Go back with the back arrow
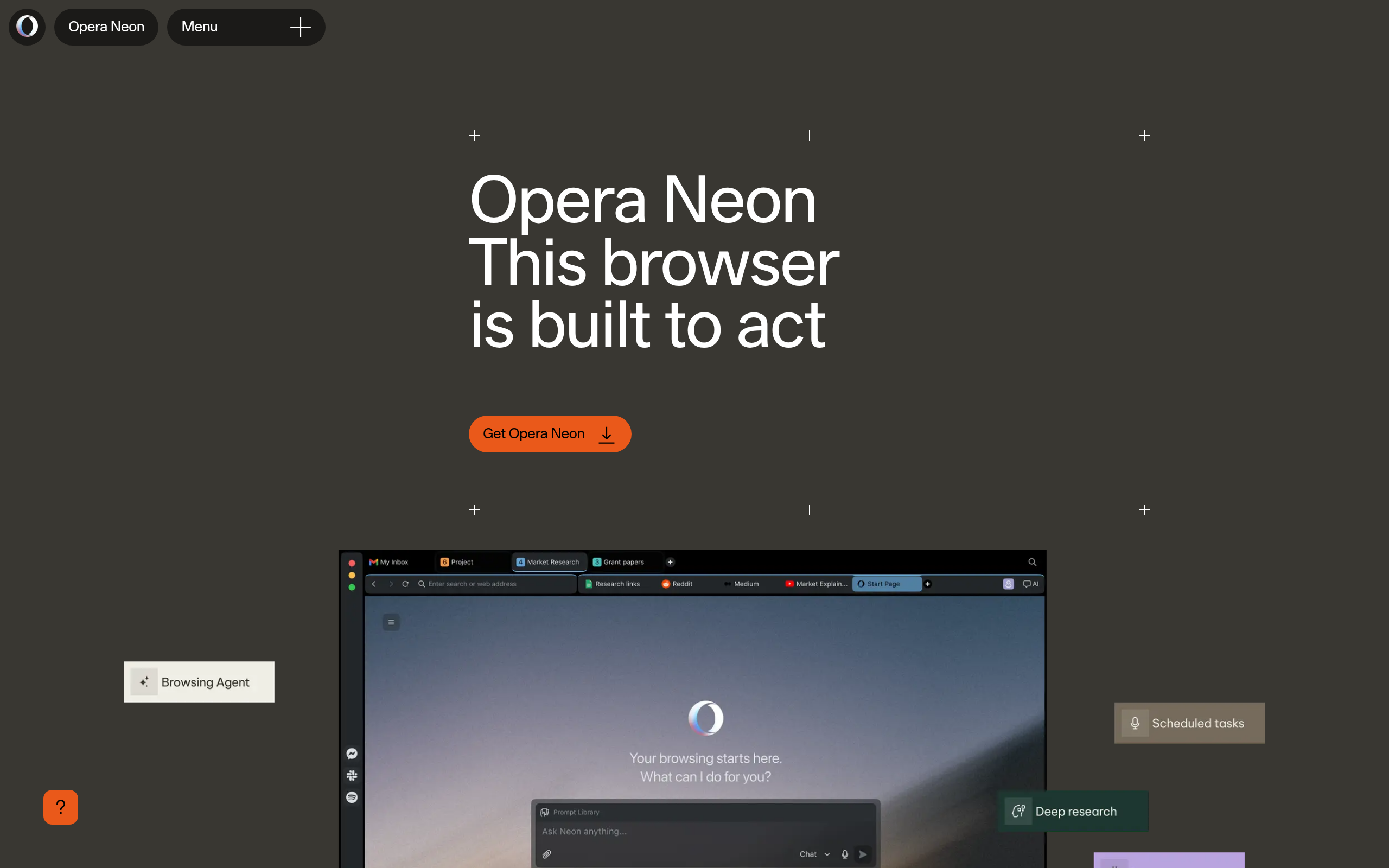Screen dimensions: 1389x868 pos(374,584)
